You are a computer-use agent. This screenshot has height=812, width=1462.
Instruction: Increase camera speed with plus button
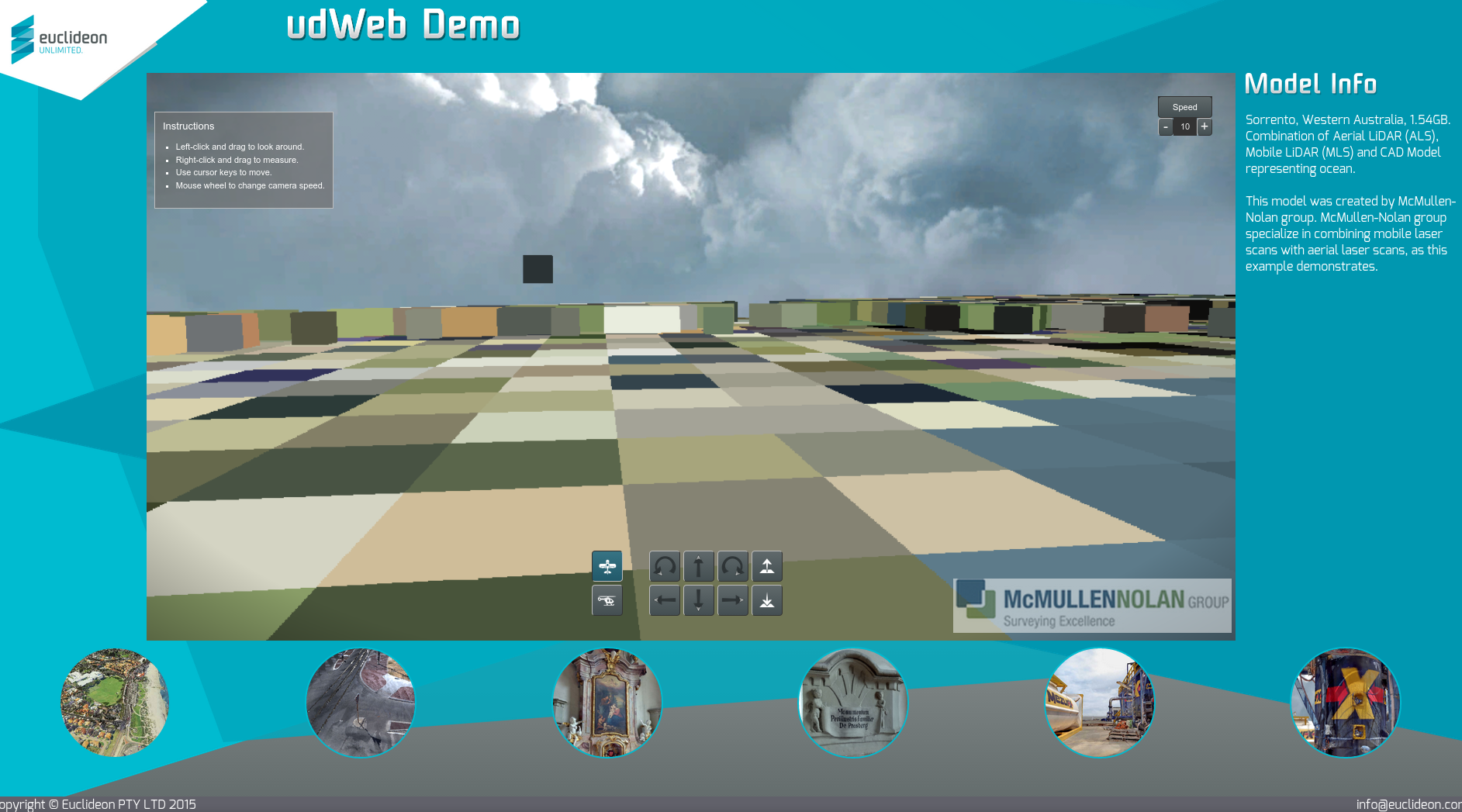click(1205, 126)
